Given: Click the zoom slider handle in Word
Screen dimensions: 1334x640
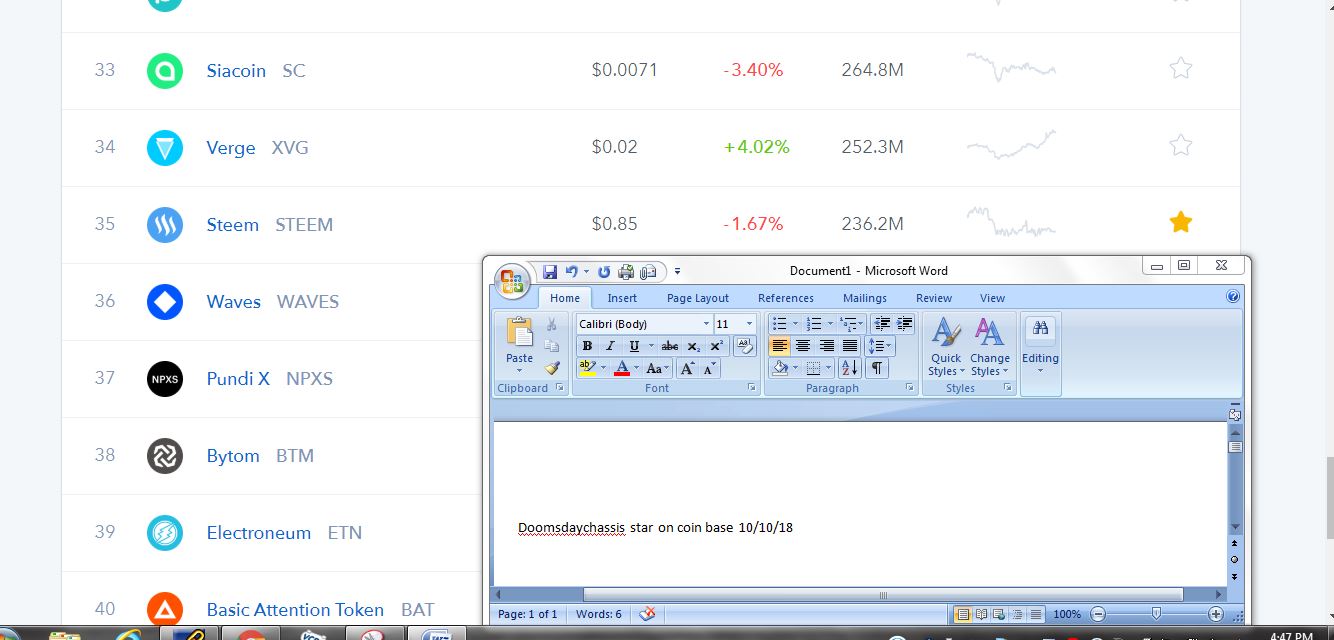Looking at the screenshot, I should tap(1157, 614).
